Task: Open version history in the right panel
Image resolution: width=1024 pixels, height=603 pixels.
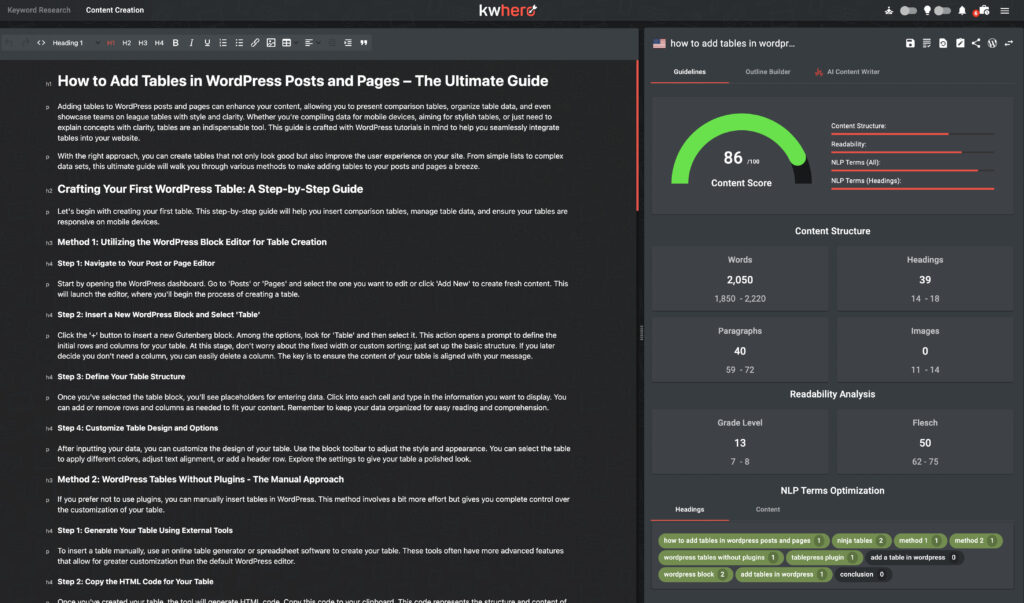Action: tap(943, 43)
